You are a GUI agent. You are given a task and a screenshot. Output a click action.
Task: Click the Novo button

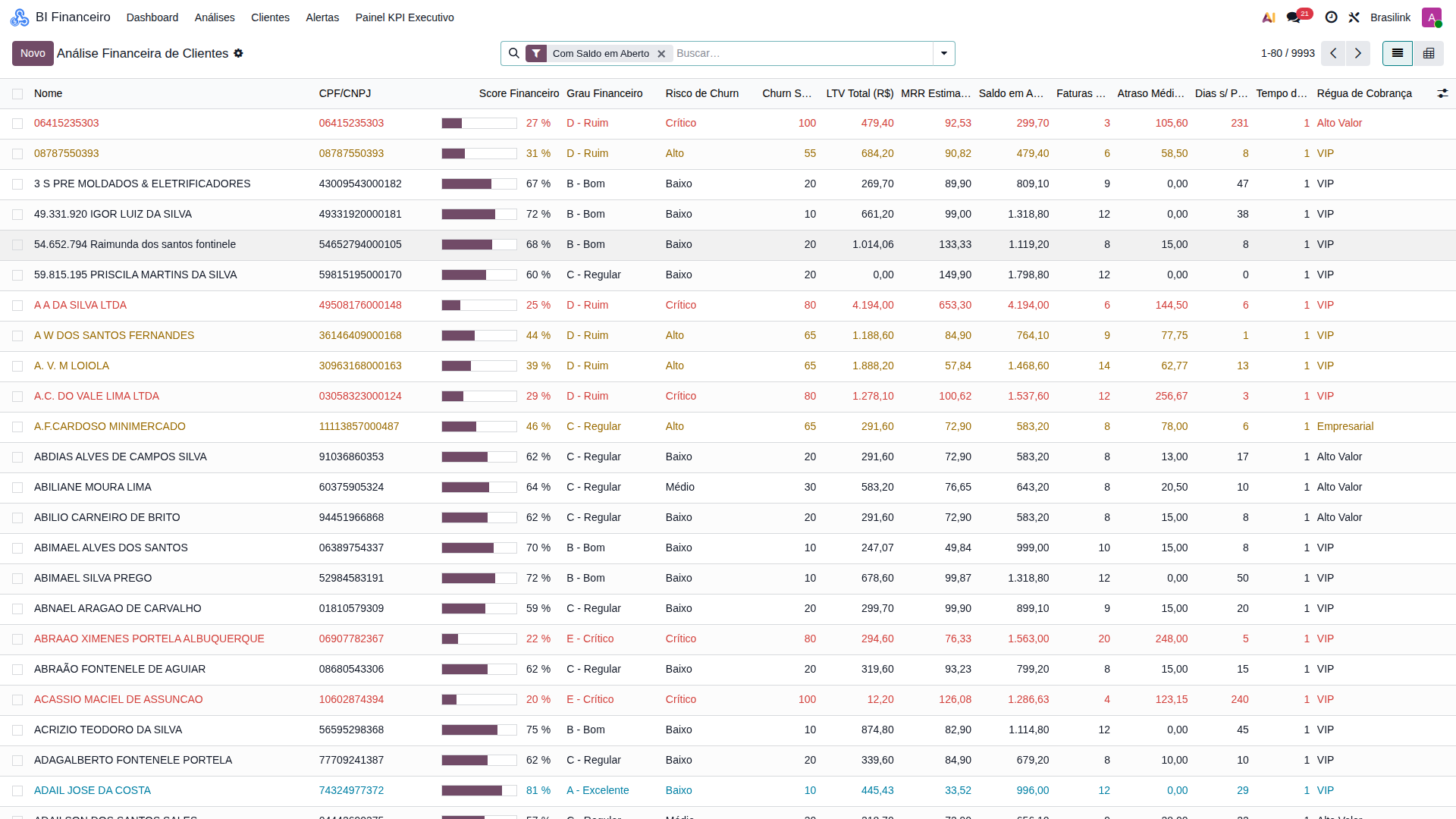[33, 53]
